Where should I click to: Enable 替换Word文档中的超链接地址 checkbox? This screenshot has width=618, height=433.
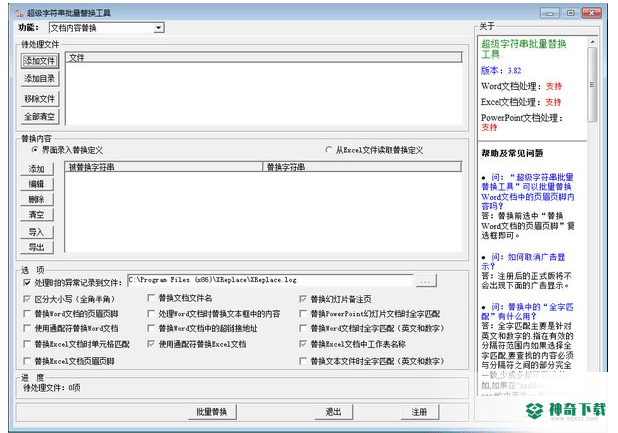coord(151,328)
